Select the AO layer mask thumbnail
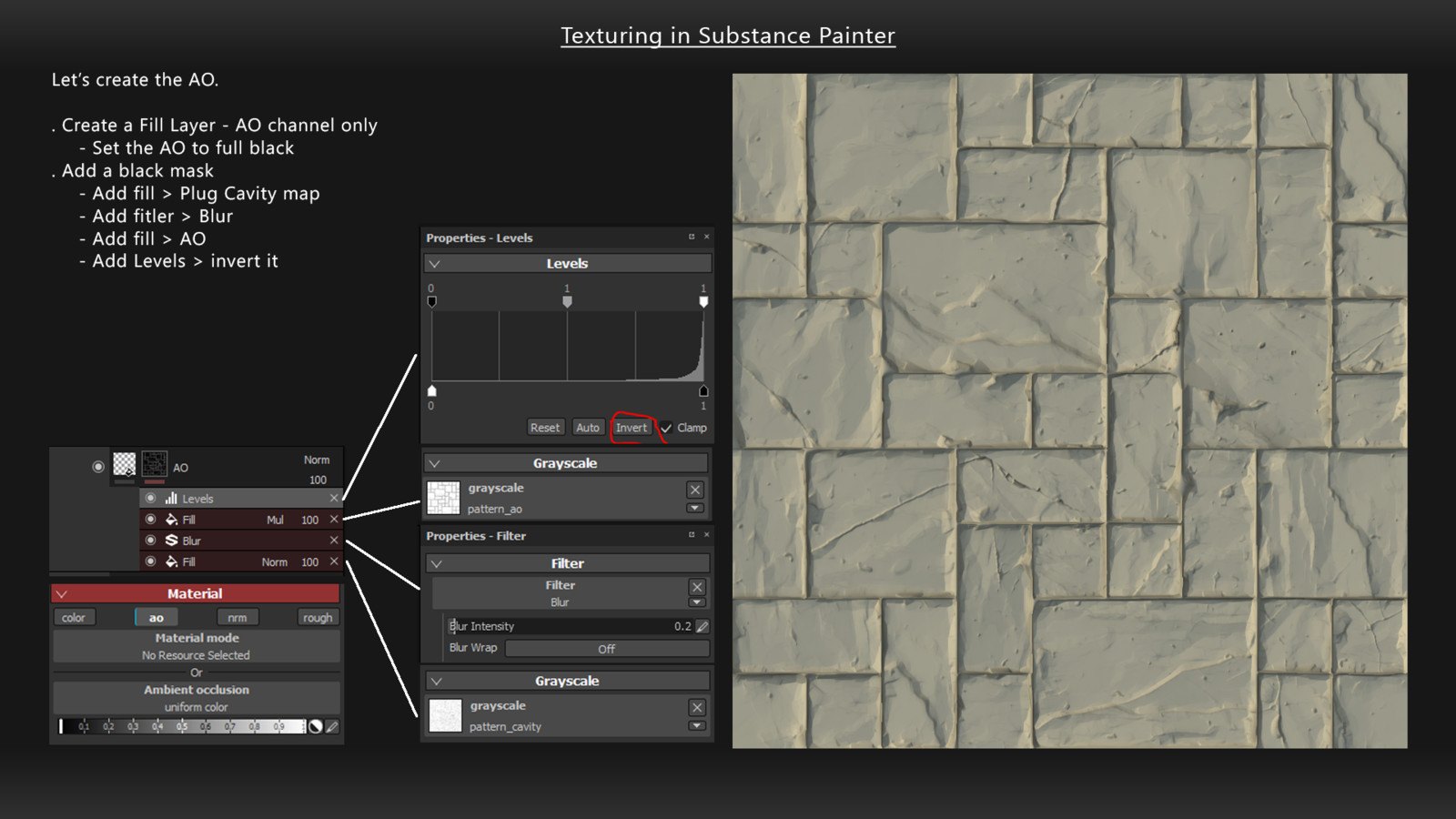This screenshot has width=1456, height=819. [x=155, y=464]
